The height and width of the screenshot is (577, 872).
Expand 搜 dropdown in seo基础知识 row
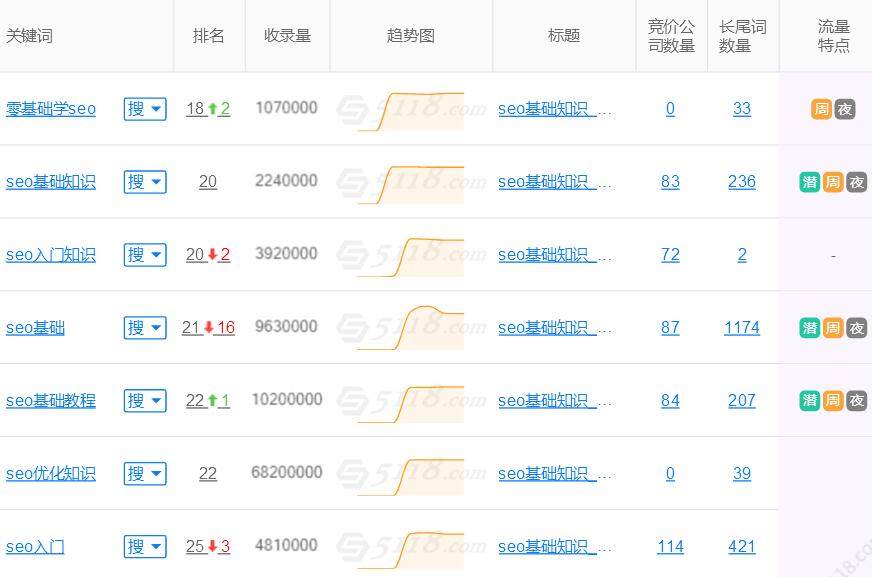pyautogui.click(x=145, y=182)
